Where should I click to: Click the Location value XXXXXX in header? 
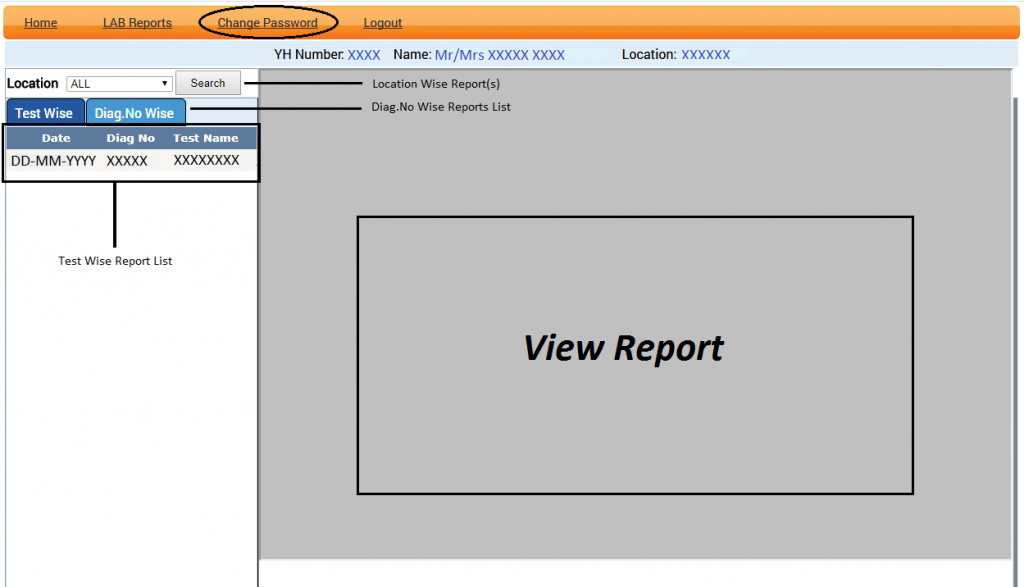pyautogui.click(x=705, y=55)
